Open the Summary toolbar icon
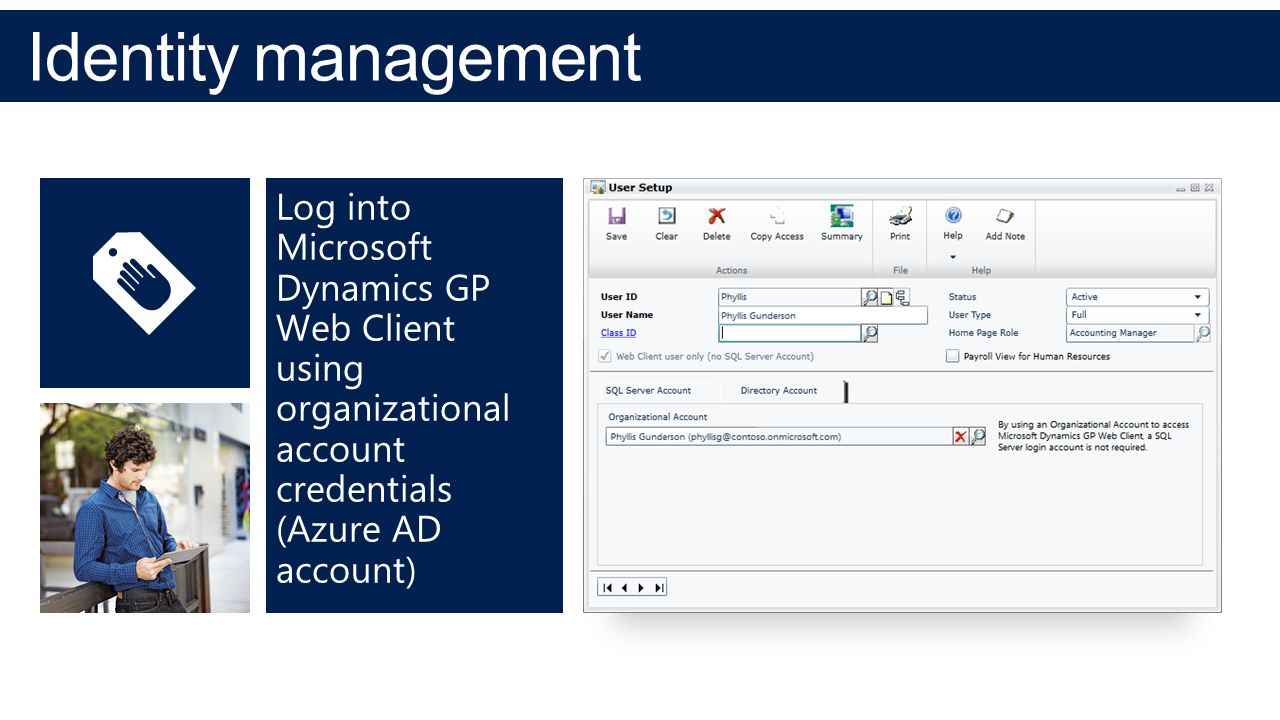The image size is (1280, 720). pos(842,216)
